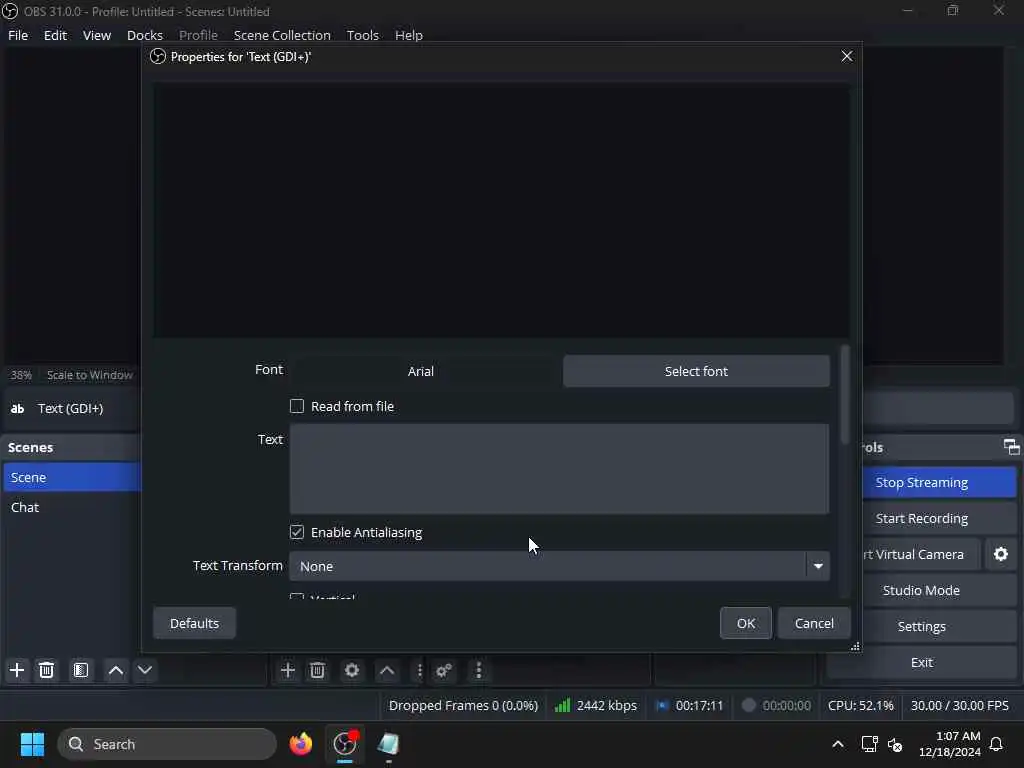Open OBS Settings button
This screenshot has height=768, width=1024.
tap(921, 626)
